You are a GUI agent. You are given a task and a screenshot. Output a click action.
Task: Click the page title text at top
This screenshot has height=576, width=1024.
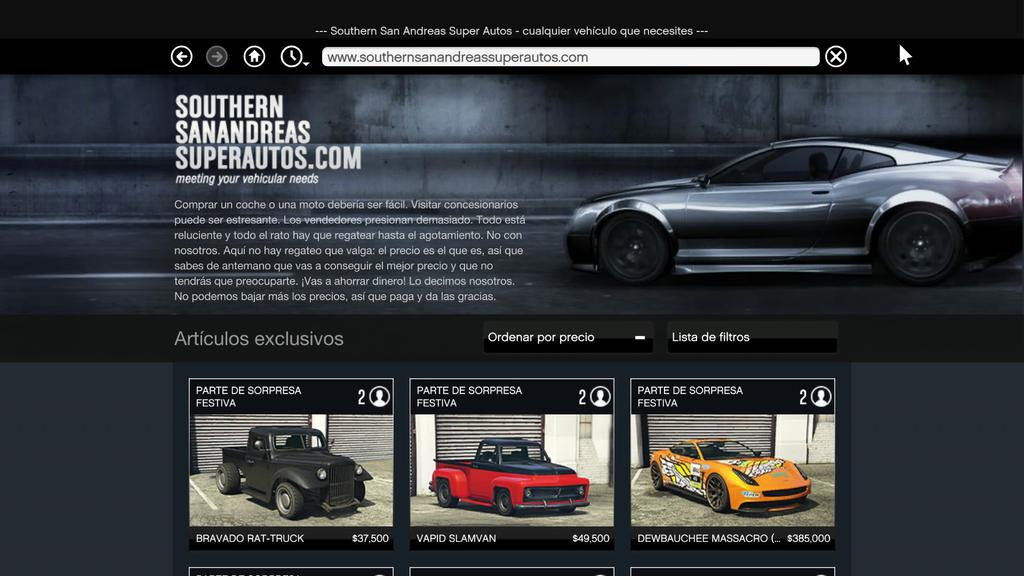click(x=511, y=31)
